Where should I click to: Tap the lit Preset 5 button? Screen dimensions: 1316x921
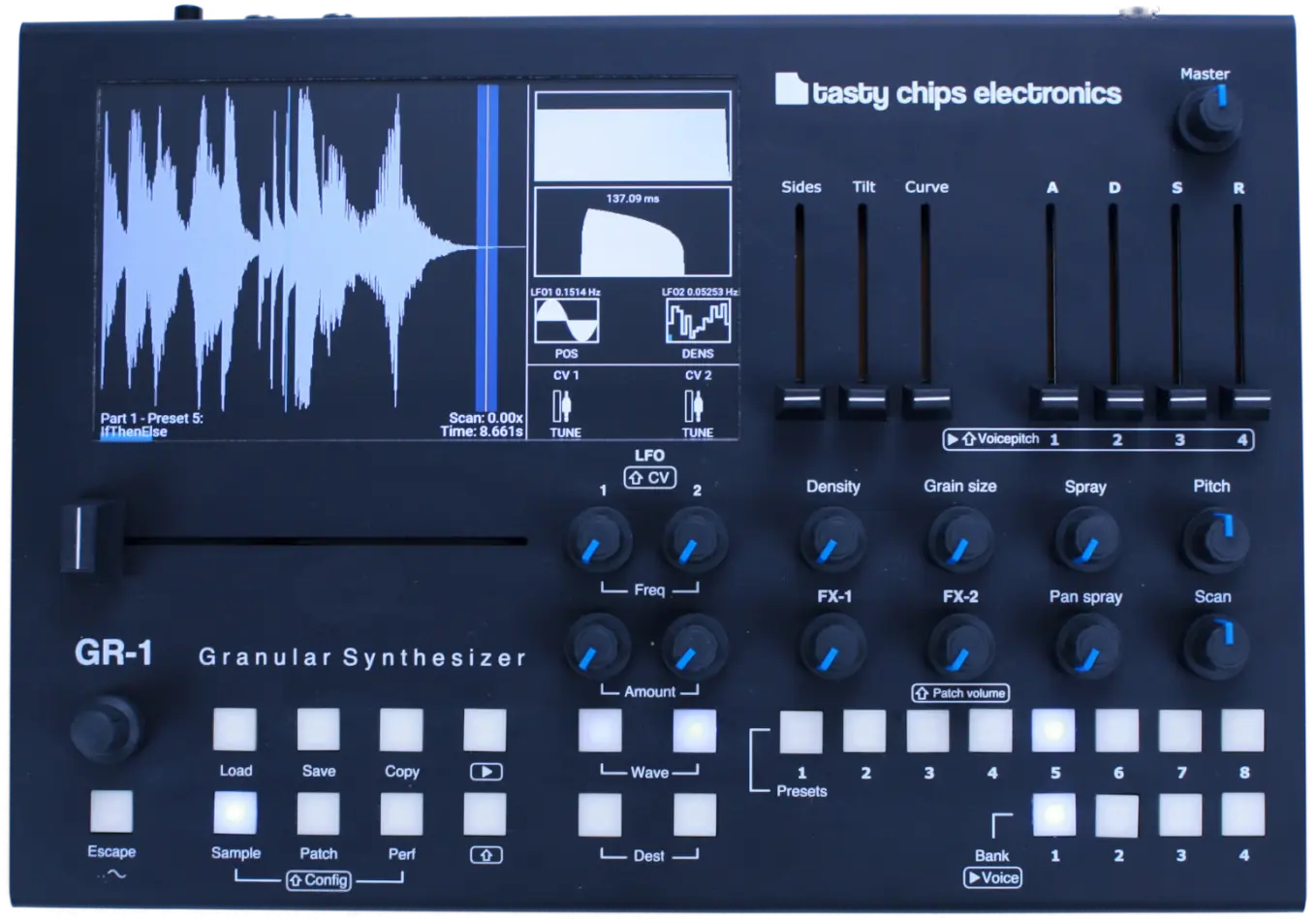pyautogui.click(x=1053, y=731)
